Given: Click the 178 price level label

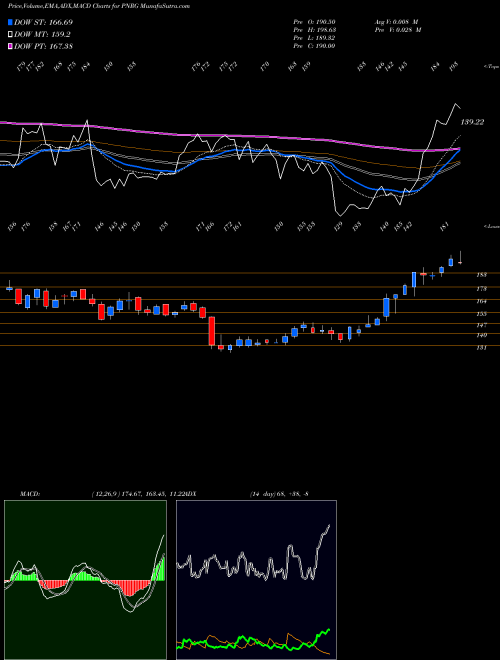Looking at the screenshot, I should coord(481,289).
